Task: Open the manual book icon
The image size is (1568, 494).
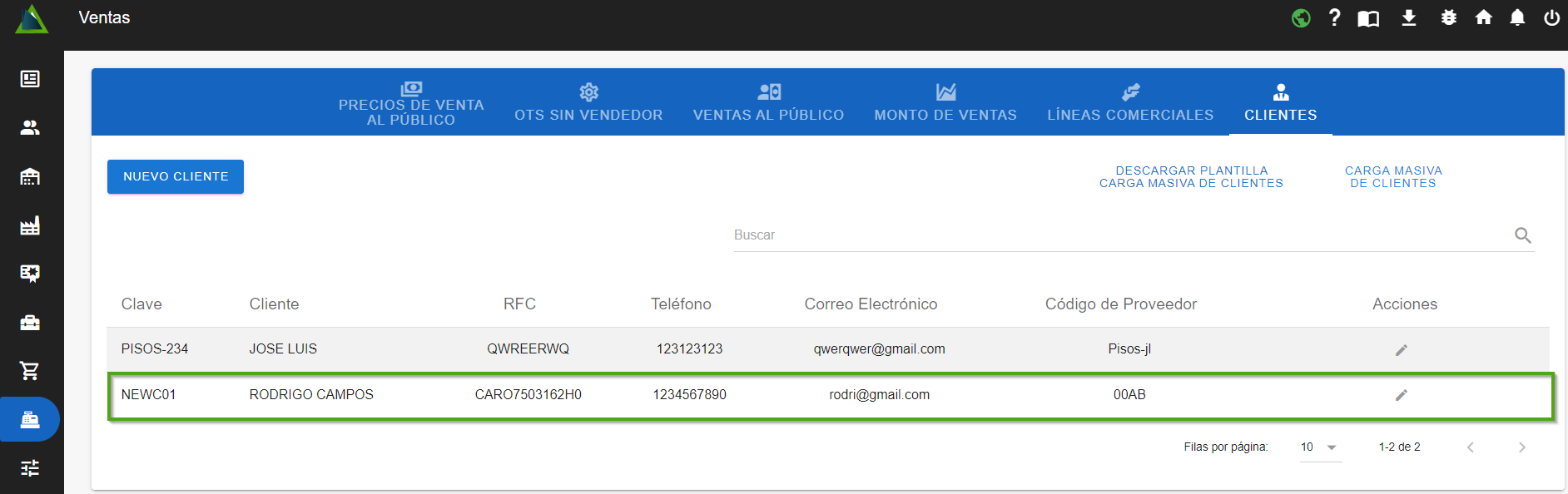Action: [x=1368, y=18]
